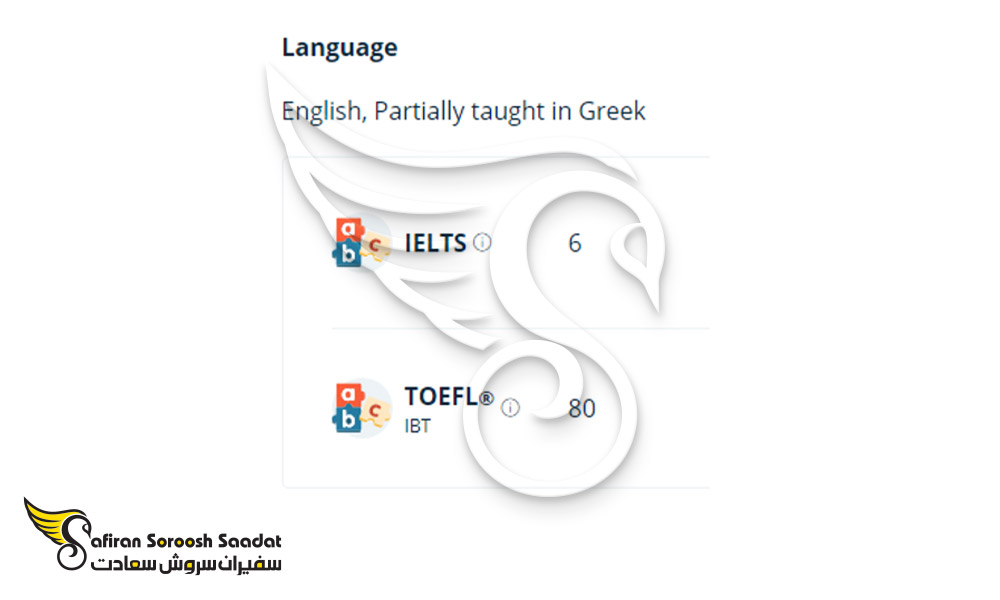Click the Language heading
This screenshot has height=600, width=1000.
[x=340, y=48]
